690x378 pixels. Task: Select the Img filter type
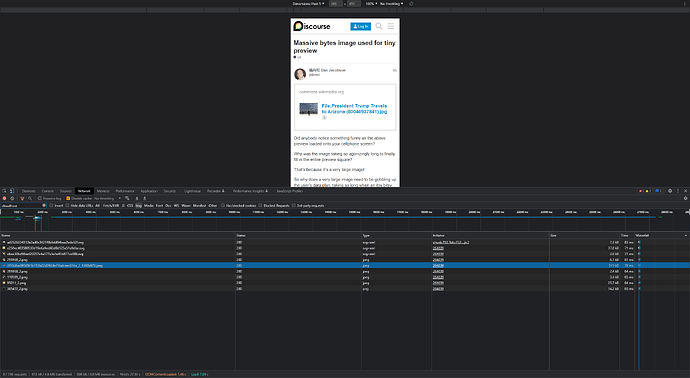(x=139, y=206)
